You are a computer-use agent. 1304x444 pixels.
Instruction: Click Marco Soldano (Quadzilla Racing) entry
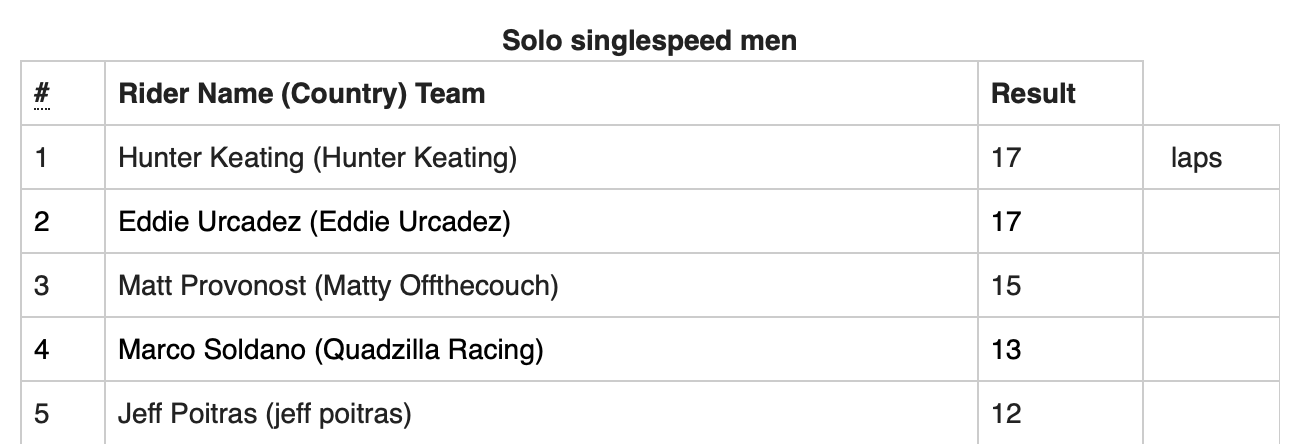click(330, 350)
